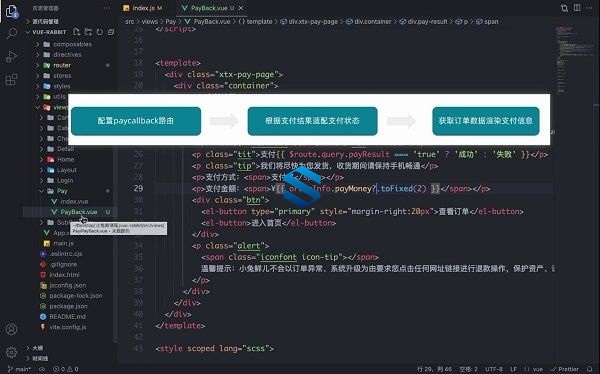The width and height of the screenshot is (600, 374).
Task: Click the LF end-of-line indicator
Action: tap(514, 369)
